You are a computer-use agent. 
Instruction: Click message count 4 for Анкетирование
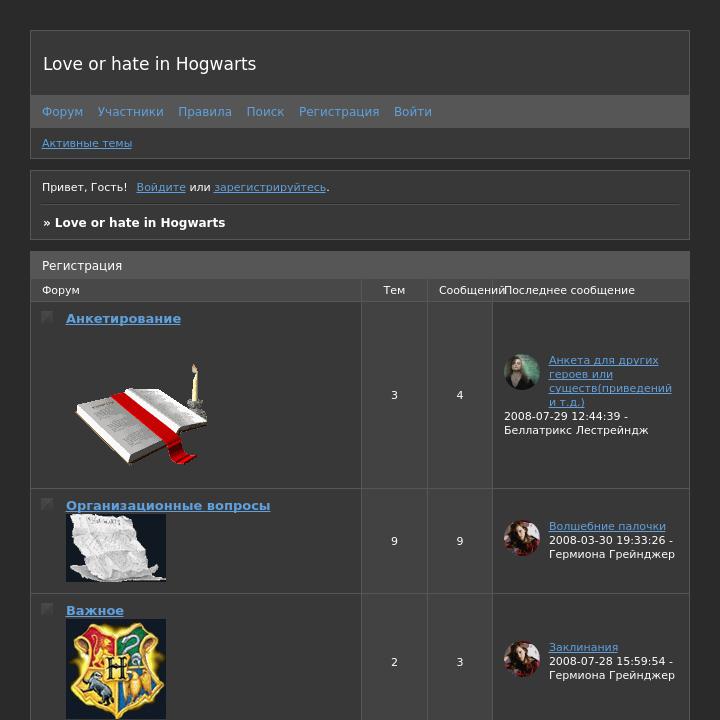point(460,395)
